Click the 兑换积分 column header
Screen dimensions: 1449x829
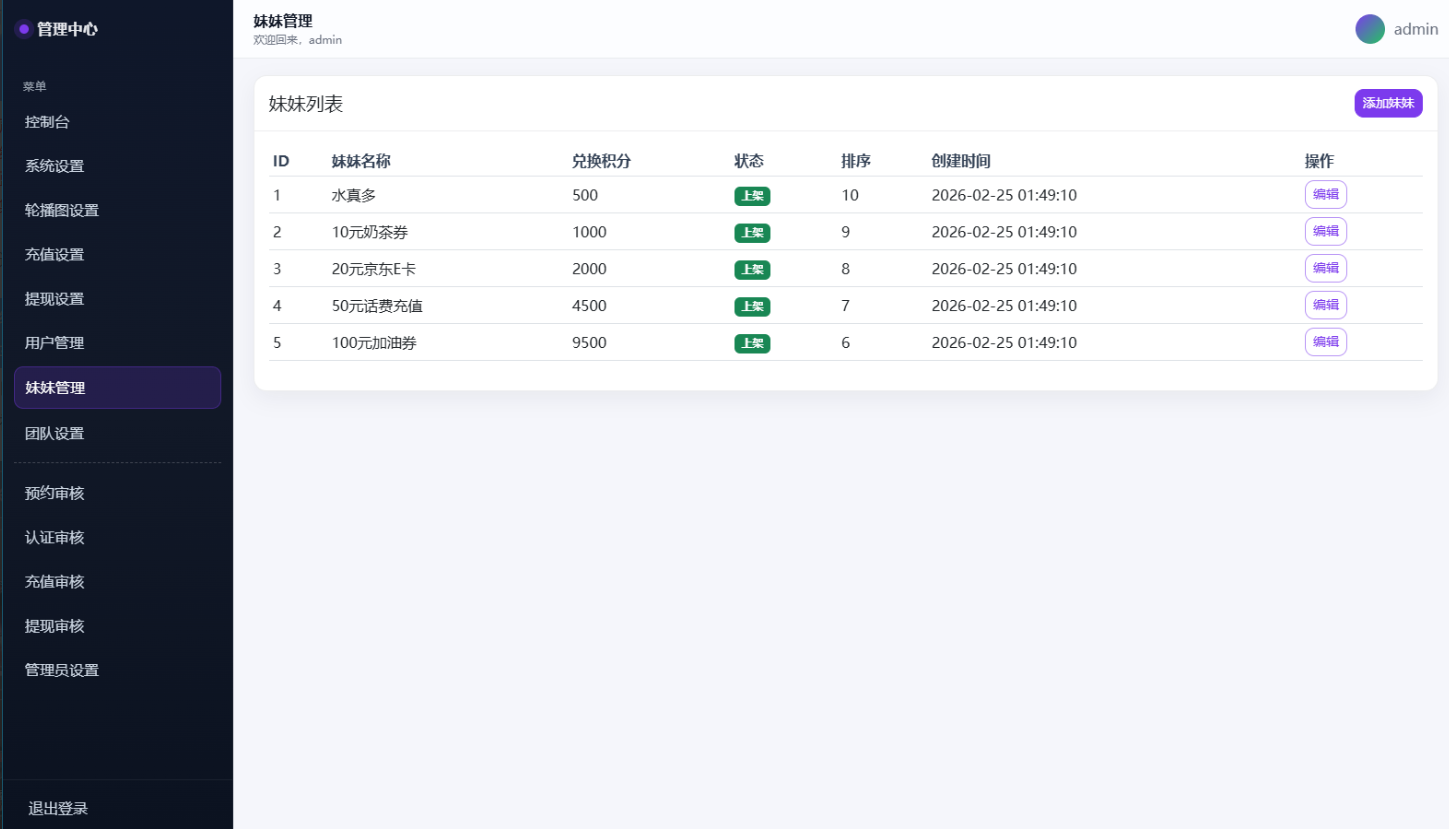(602, 161)
